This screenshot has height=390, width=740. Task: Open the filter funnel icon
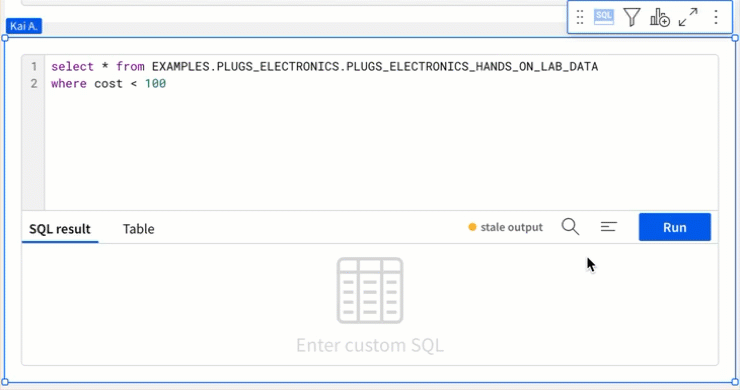coord(631,17)
